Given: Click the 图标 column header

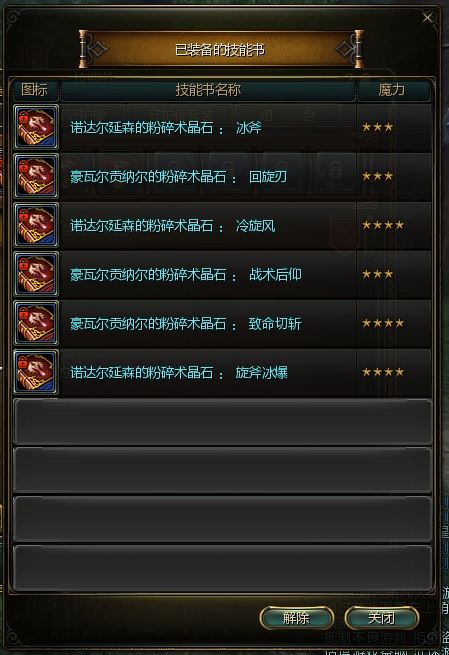Looking at the screenshot, I should click(x=35, y=90).
